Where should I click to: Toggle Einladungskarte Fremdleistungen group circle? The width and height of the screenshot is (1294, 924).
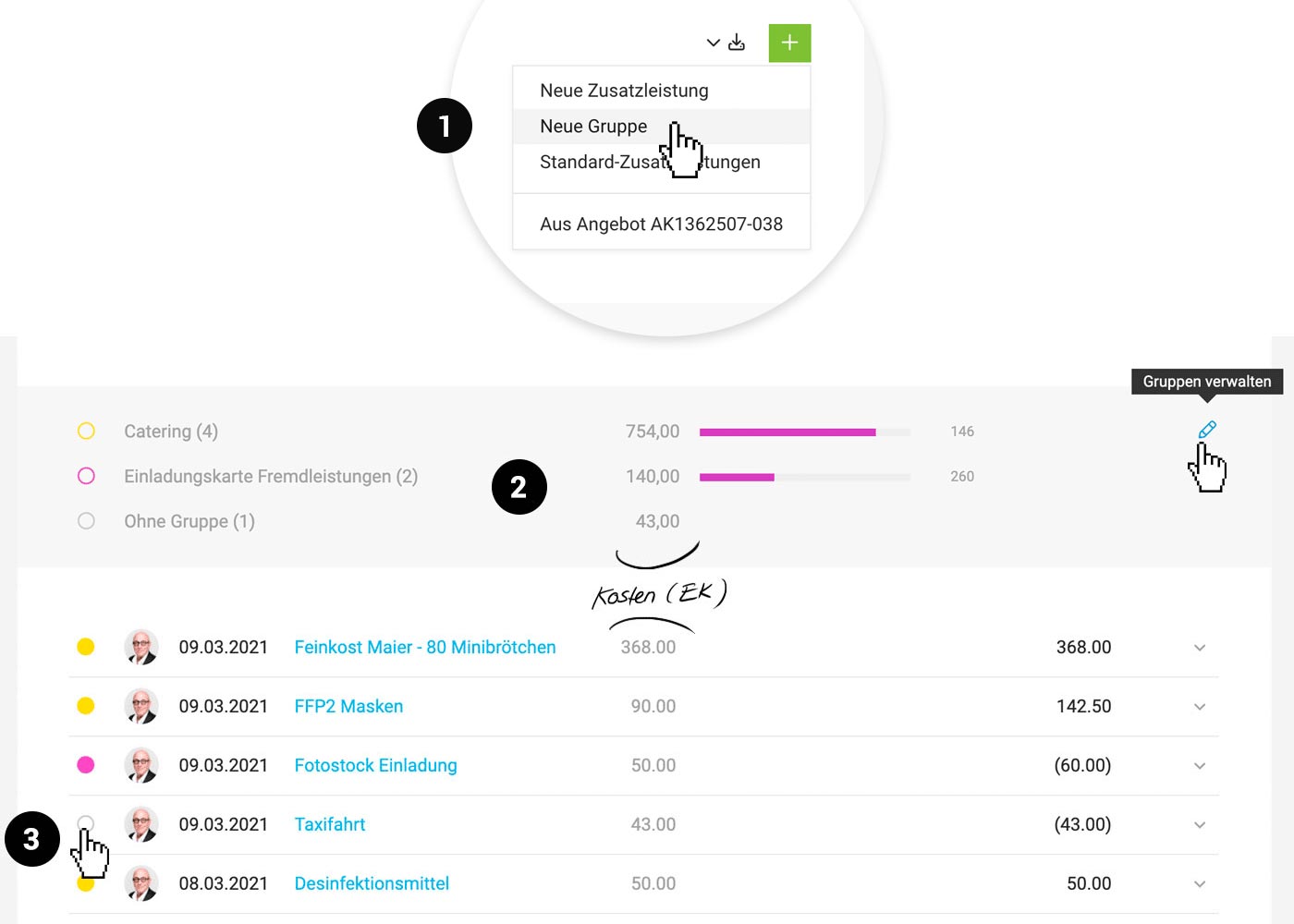(86, 477)
